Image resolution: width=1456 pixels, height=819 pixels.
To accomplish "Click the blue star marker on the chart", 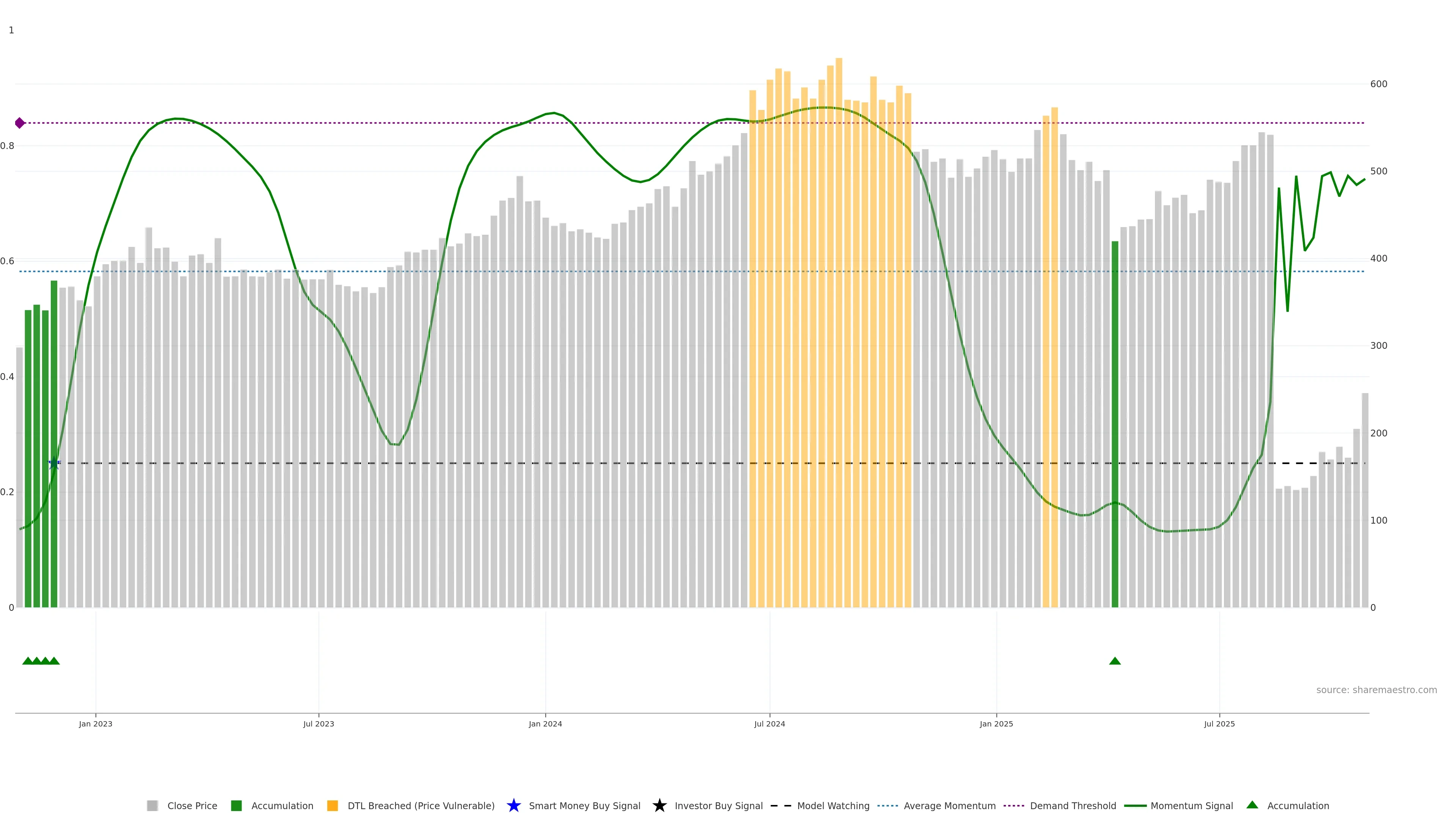I will coord(54,463).
